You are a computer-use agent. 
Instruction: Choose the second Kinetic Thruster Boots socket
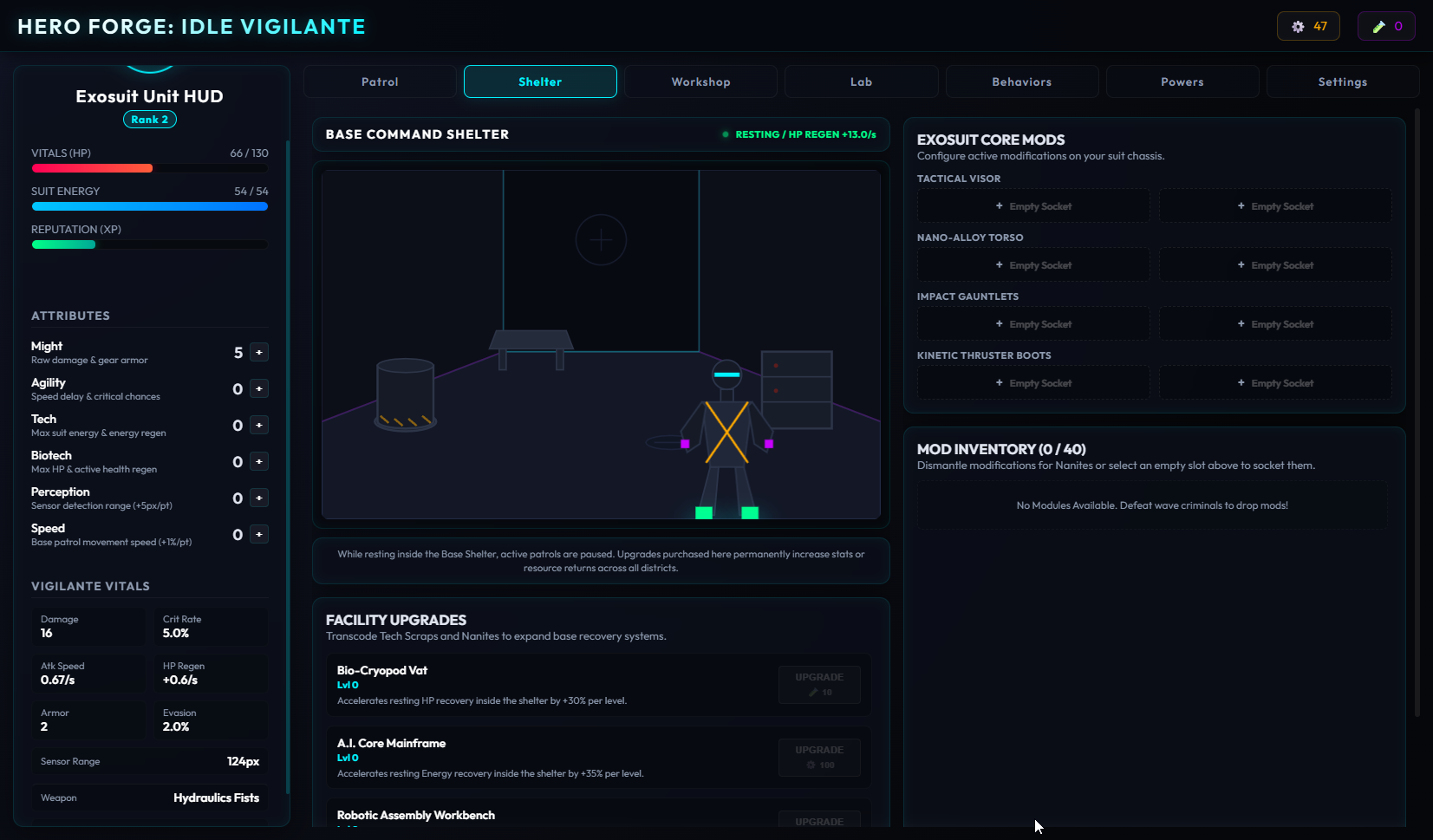pyautogui.click(x=1275, y=383)
